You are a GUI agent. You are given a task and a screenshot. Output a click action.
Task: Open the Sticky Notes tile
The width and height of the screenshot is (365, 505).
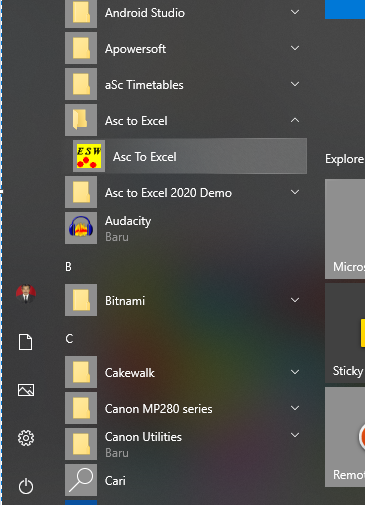[345, 333]
